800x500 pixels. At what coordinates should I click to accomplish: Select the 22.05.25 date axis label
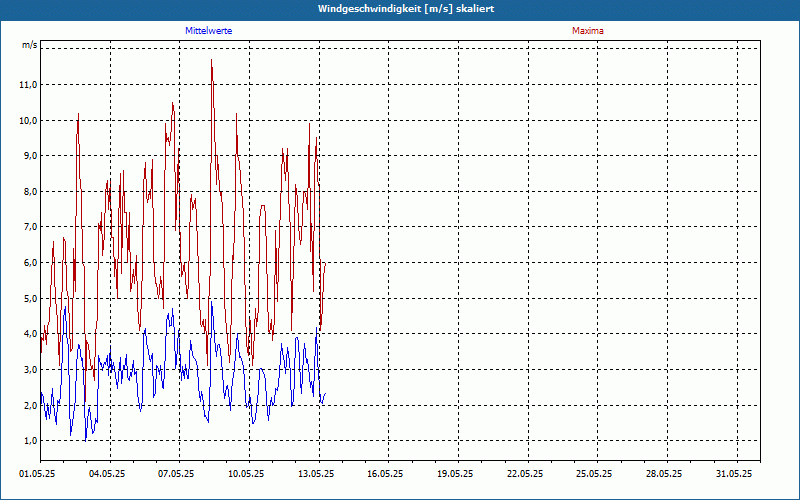click(525, 474)
